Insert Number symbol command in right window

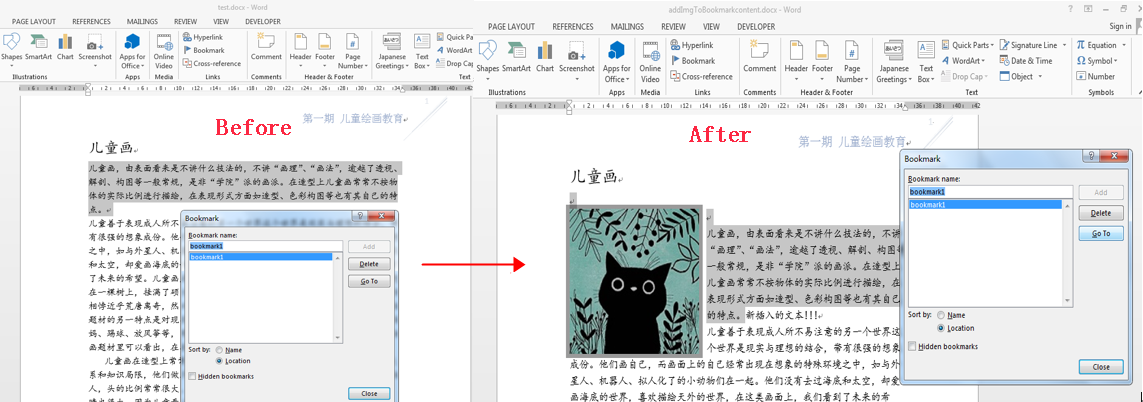click(x=1096, y=76)
